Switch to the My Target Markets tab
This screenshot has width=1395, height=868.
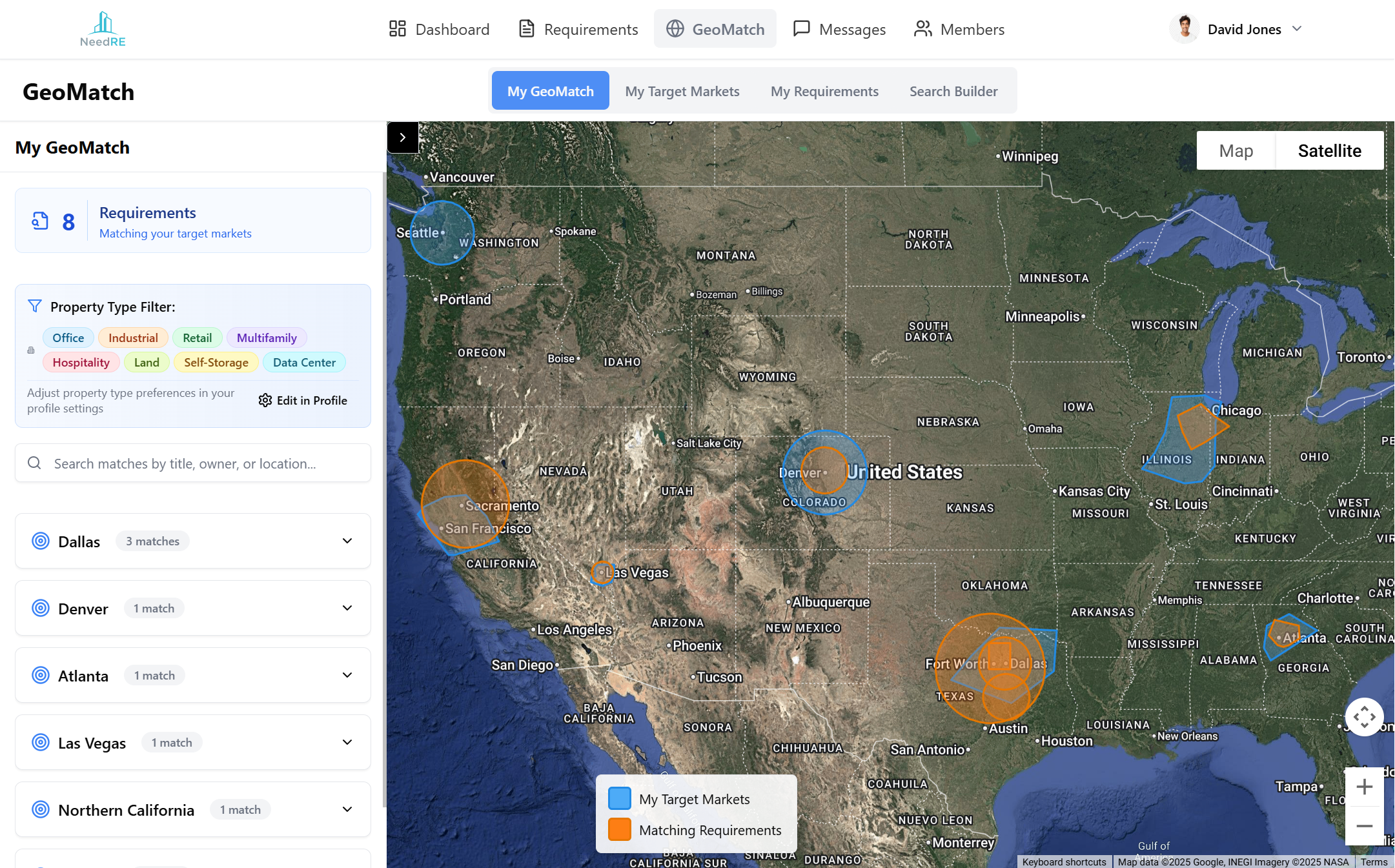click(x=682, y=91)
